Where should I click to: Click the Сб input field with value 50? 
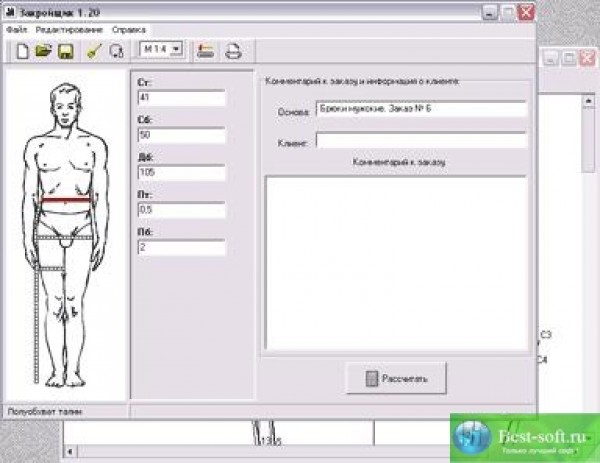(181, 135)
